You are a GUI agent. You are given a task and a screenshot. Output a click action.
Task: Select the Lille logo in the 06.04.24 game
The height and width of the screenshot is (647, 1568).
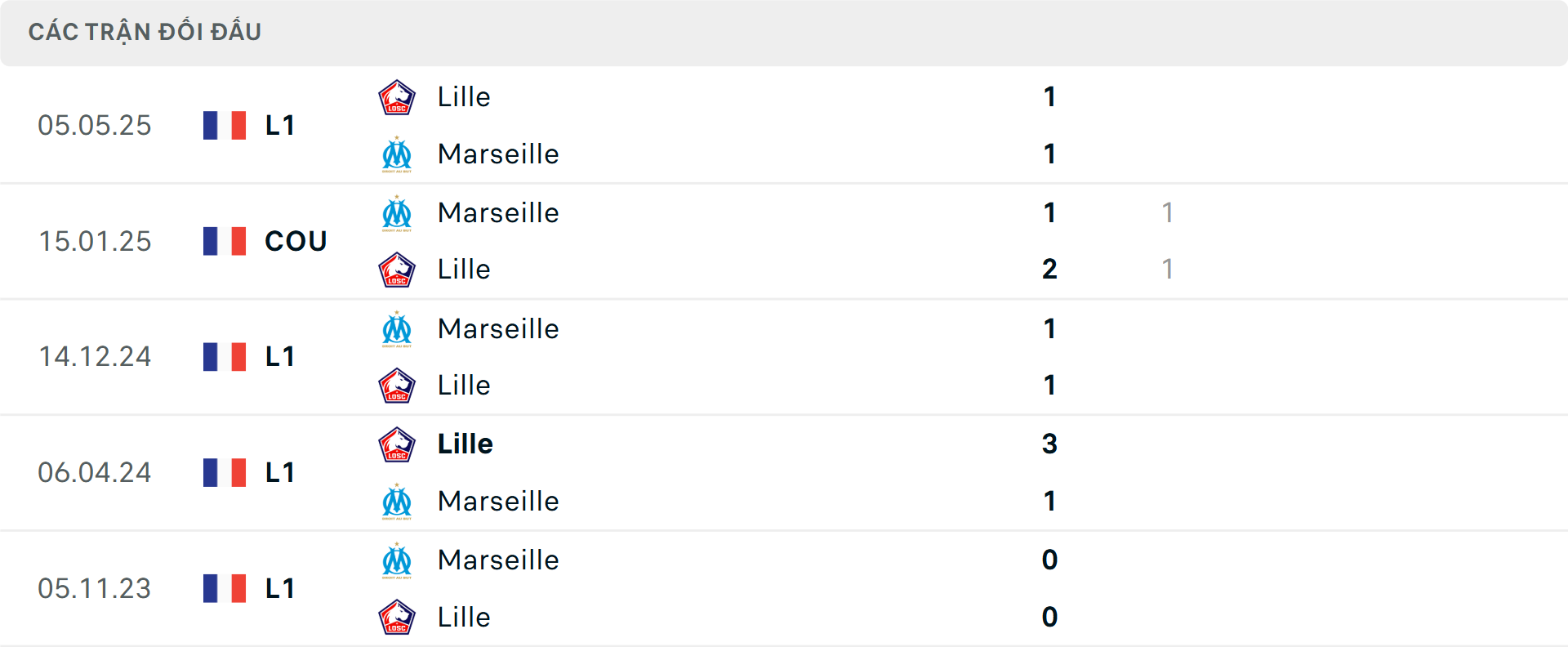[x=397, y=444]
